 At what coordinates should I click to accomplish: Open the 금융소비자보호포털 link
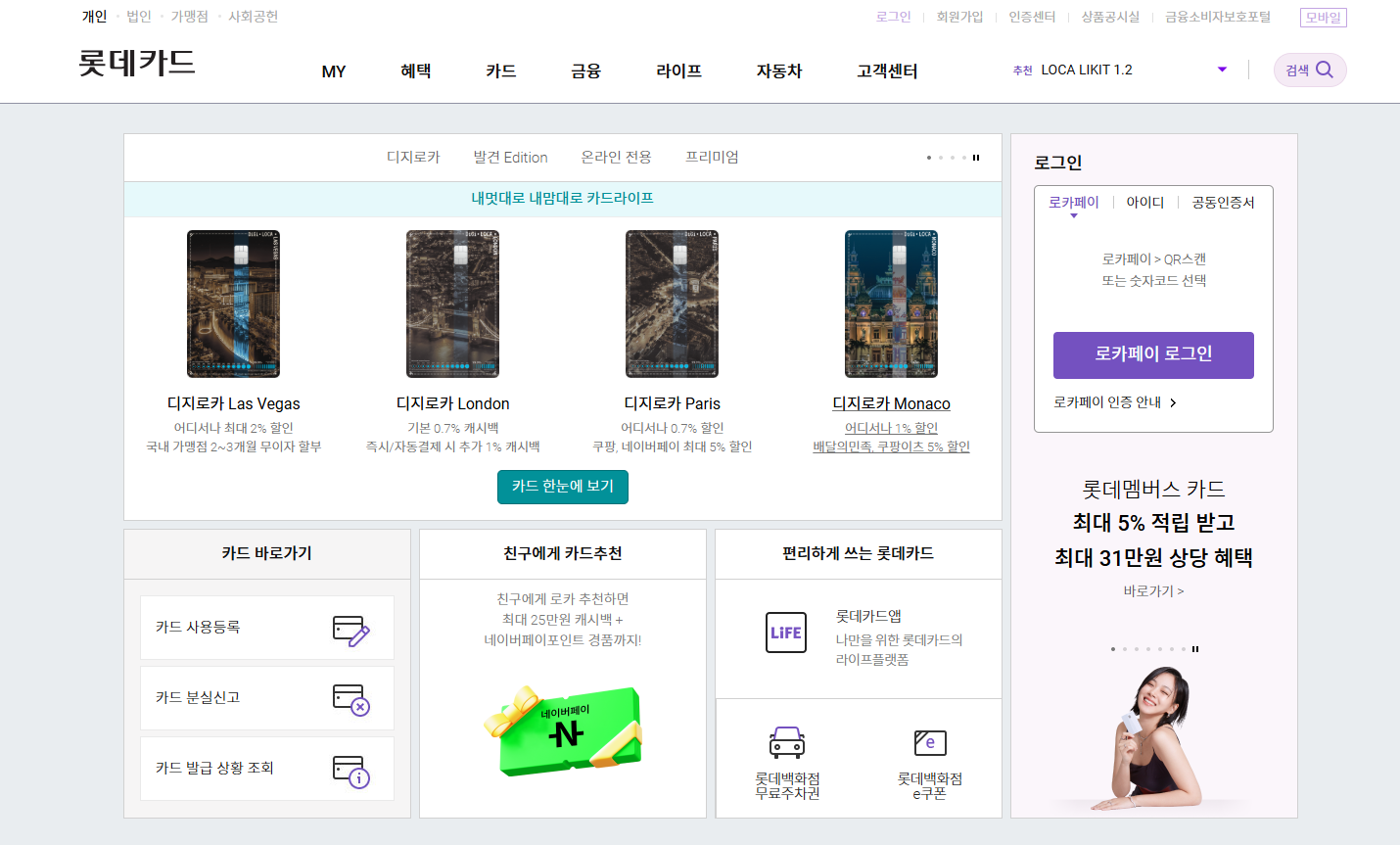(x=1218, y=17)
